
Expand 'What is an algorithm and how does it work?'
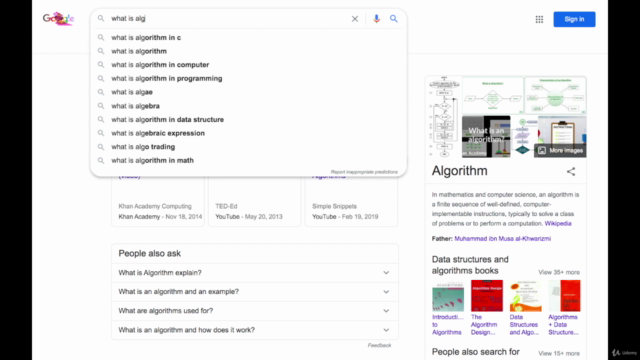coord(255,330)
